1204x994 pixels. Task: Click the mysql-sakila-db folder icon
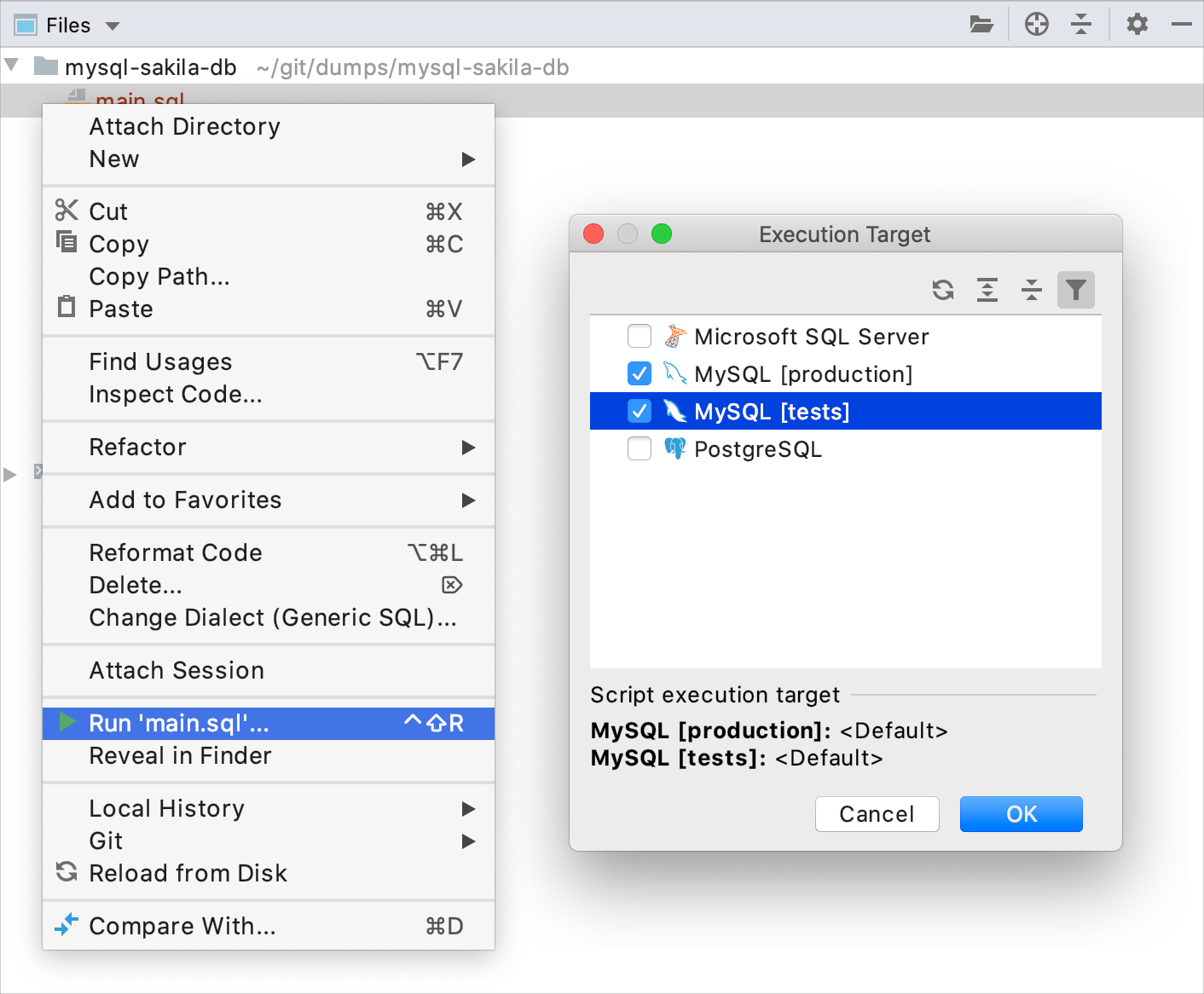45,66
